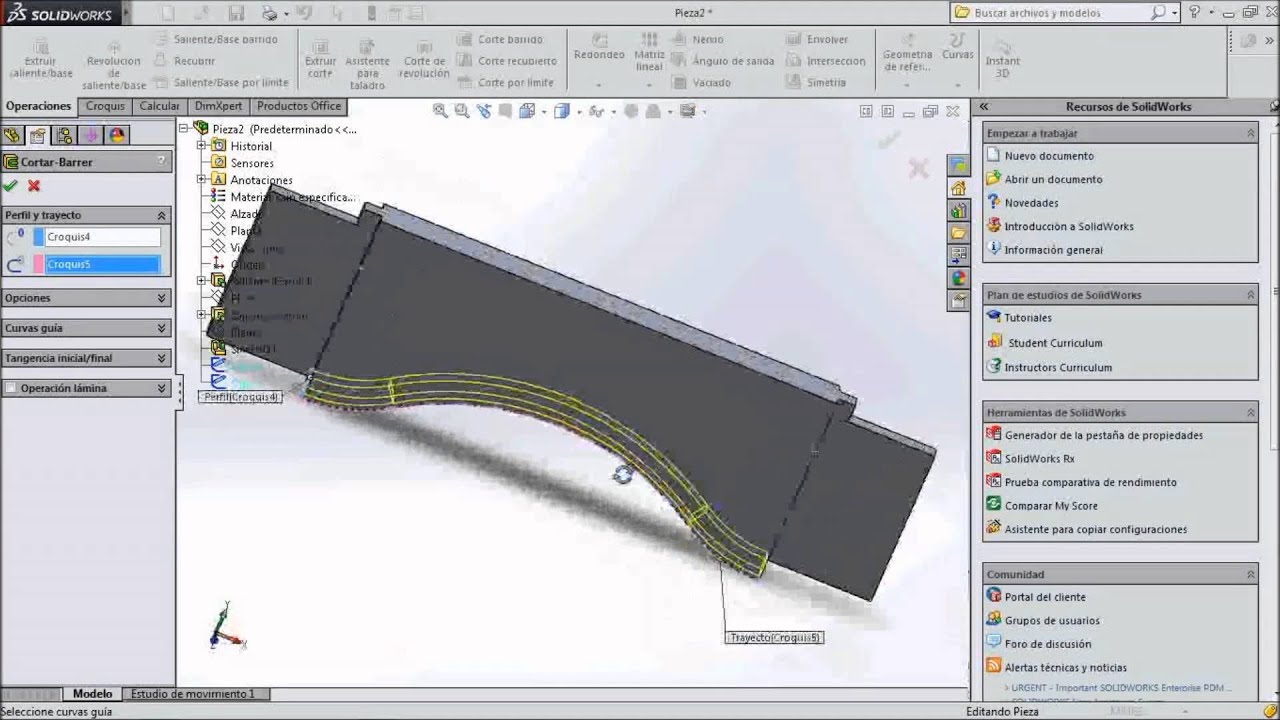Screen dimensions: 1280x720
Task: Open the PropertyManager tab icon
Action: click(x=38, y=136)
